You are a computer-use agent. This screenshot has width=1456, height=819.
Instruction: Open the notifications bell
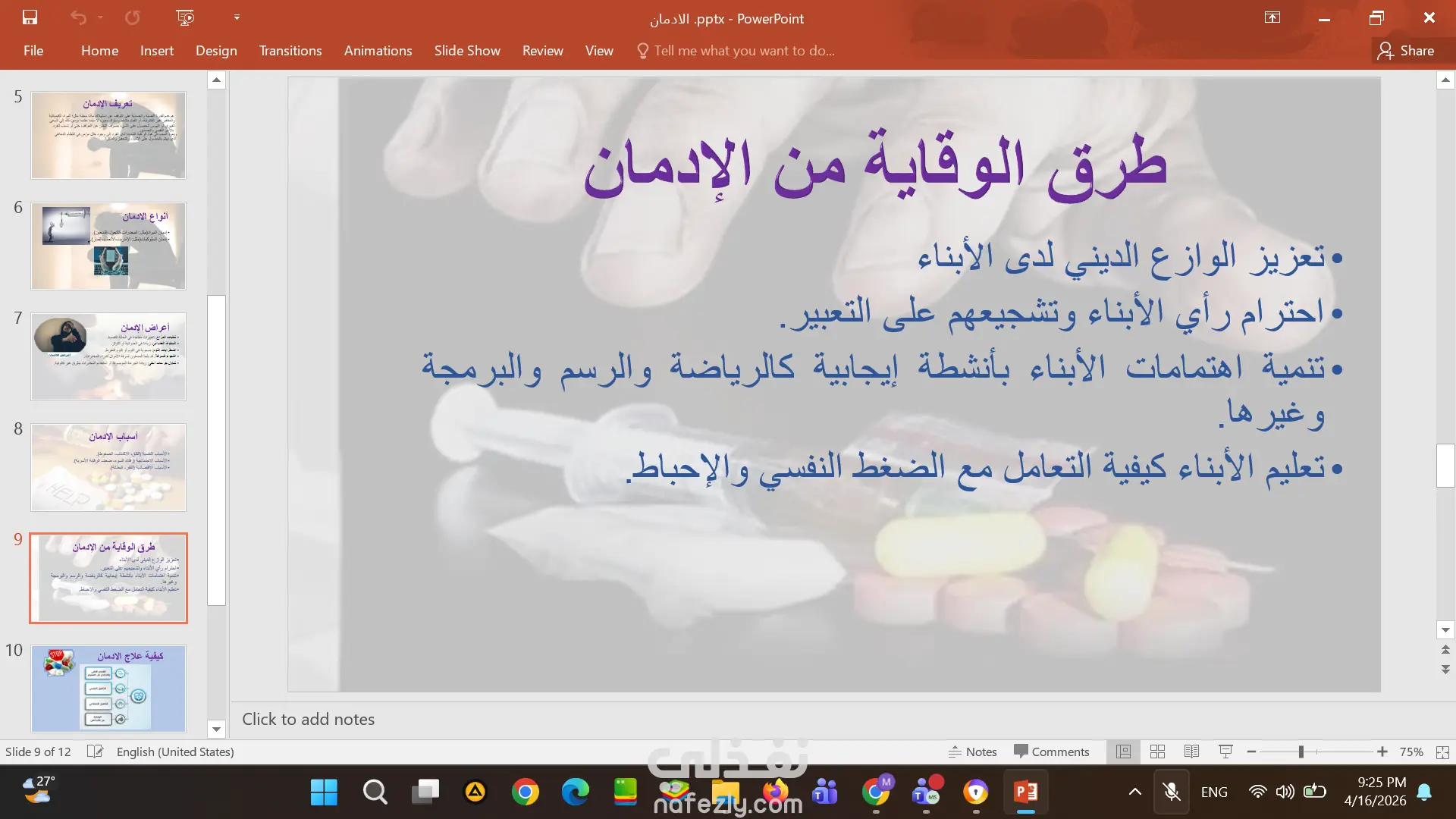[1424, 792]
